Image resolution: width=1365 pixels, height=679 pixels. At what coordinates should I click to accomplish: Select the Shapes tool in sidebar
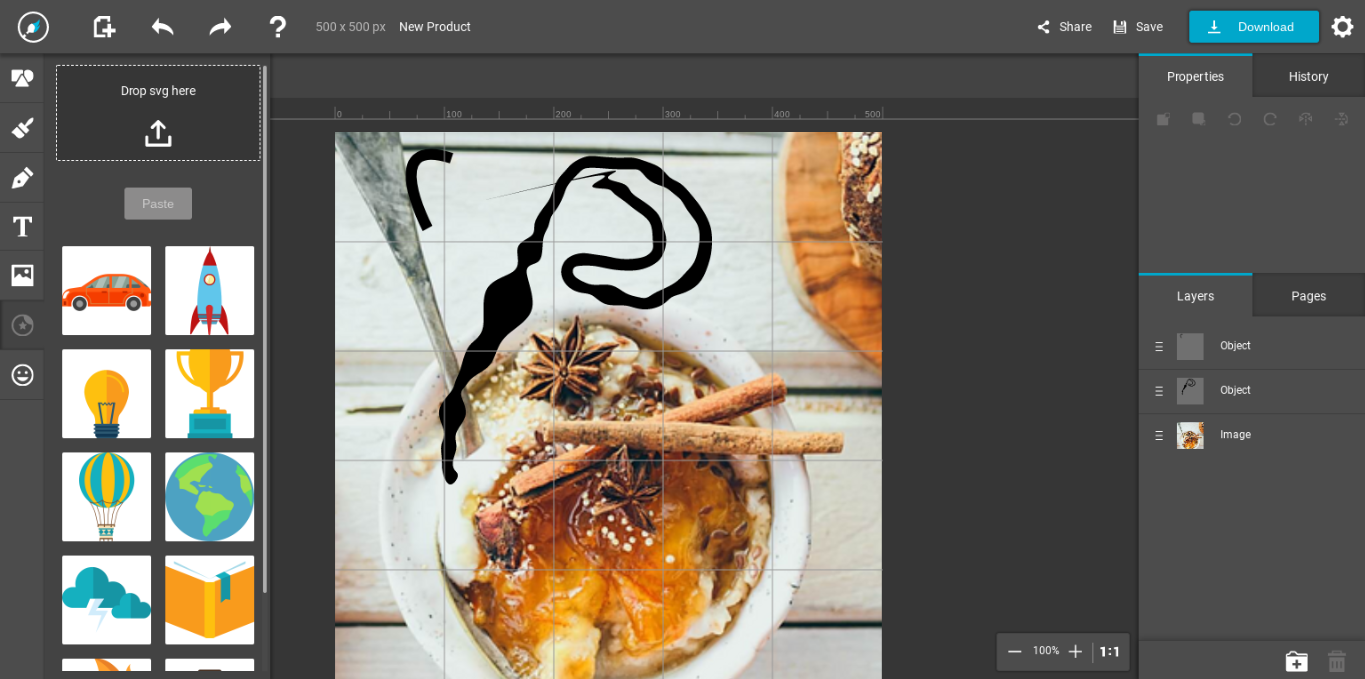click(x=22, y=78)
